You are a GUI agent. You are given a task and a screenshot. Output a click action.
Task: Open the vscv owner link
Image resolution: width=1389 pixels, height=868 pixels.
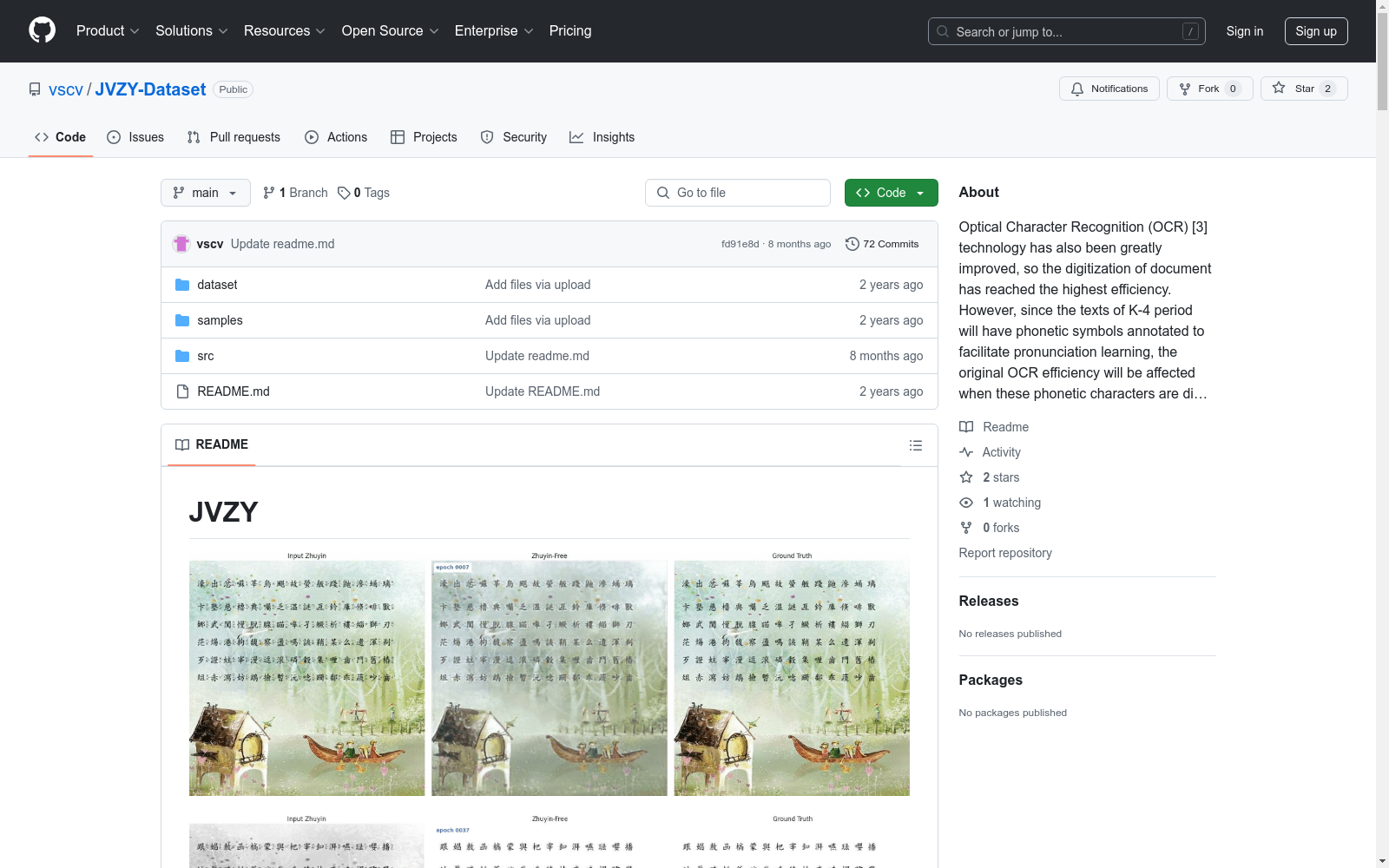pos(66,89)
